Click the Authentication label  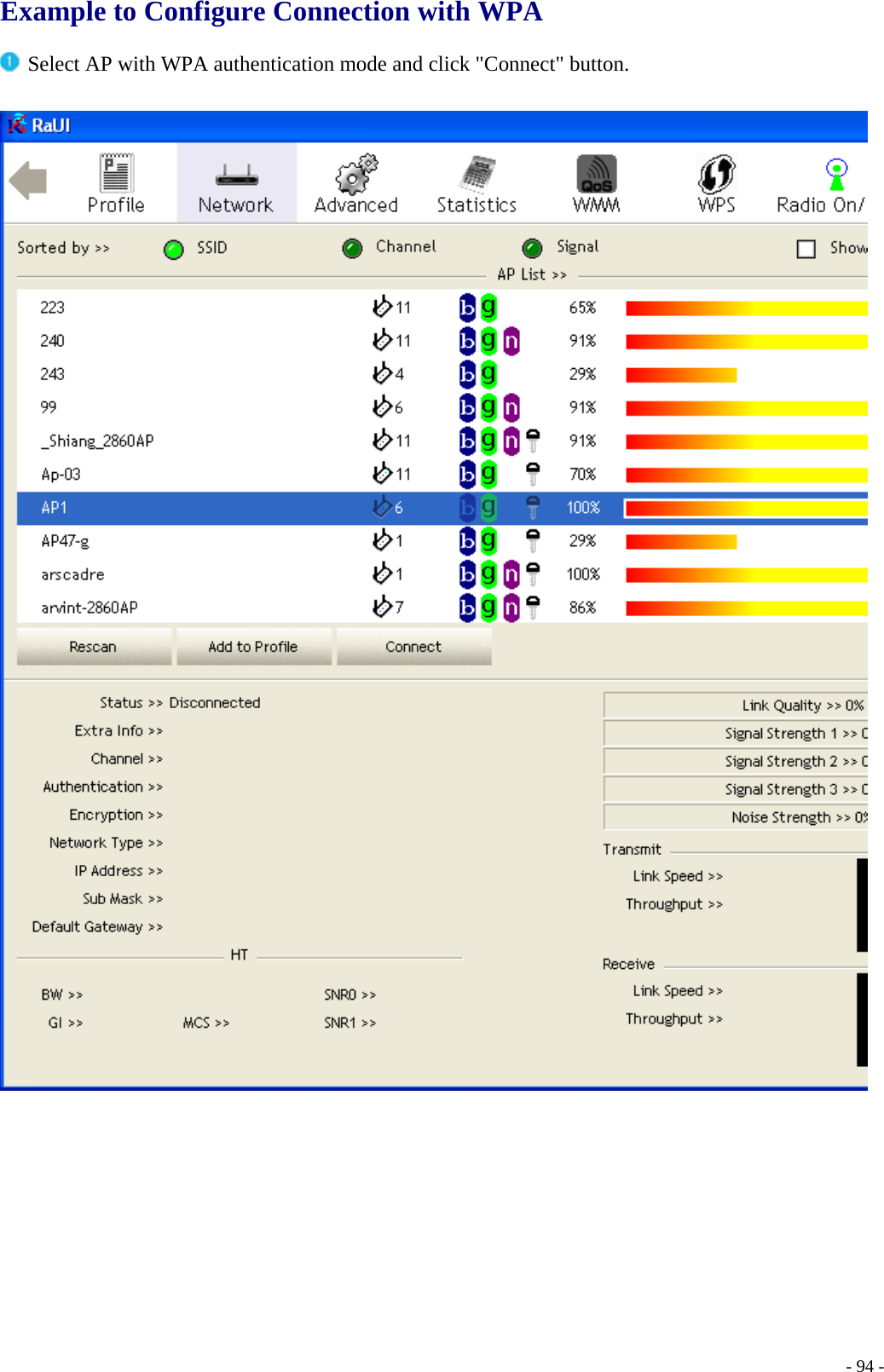[x=102, y=787]
